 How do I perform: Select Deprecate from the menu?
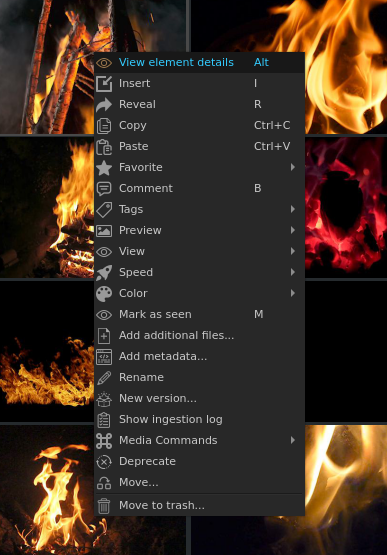(x=199, y=461)
